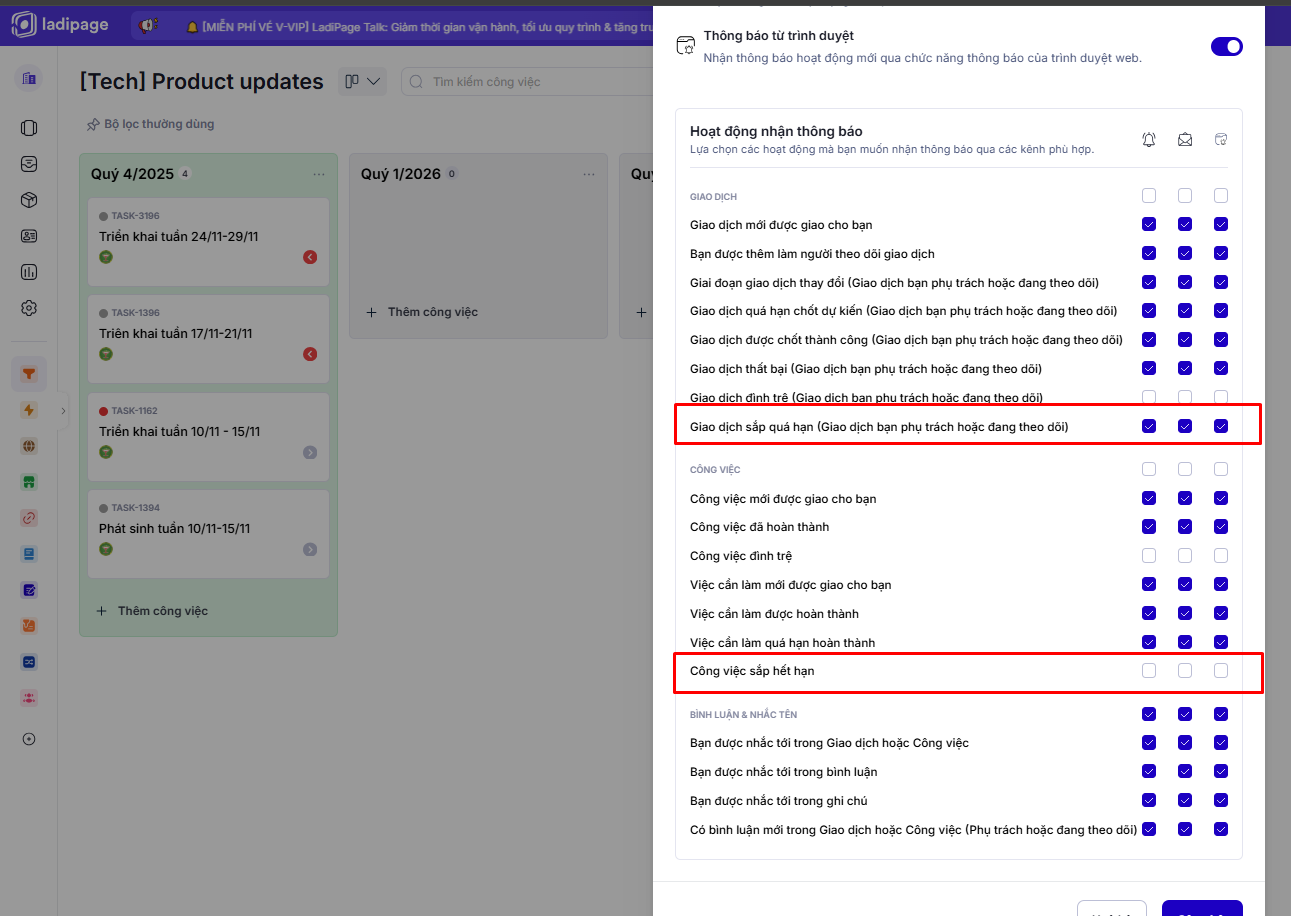Turn off the Thông báo từ trình duyệt switch

[1226, 46]
